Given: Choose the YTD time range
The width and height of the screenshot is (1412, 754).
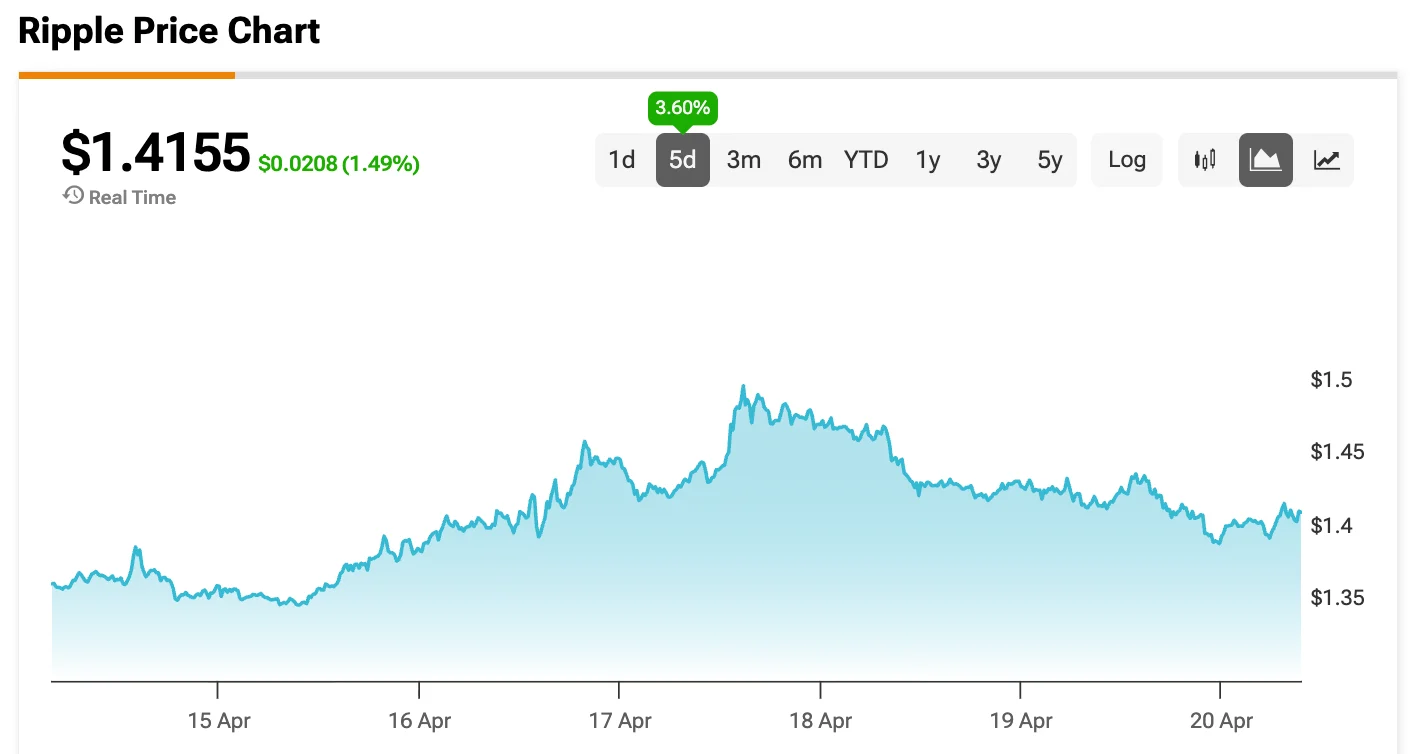Looking at the screenshot, I should point(866,160).
